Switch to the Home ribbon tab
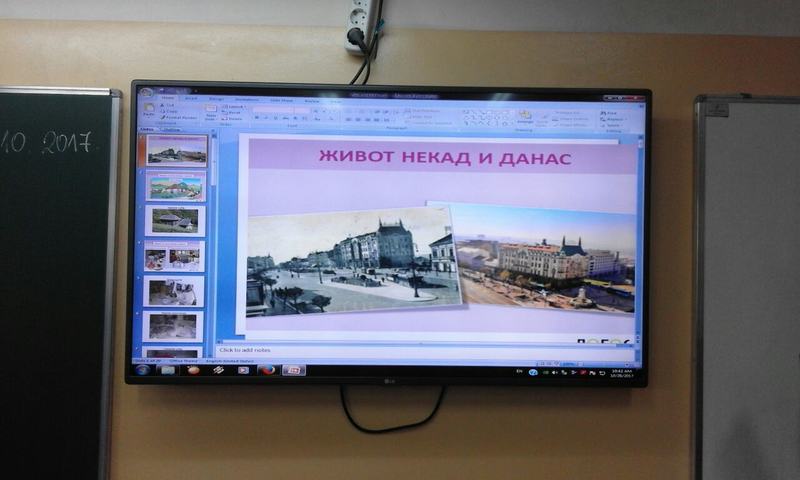Screen dimensions: 800x480 (167, 98)
